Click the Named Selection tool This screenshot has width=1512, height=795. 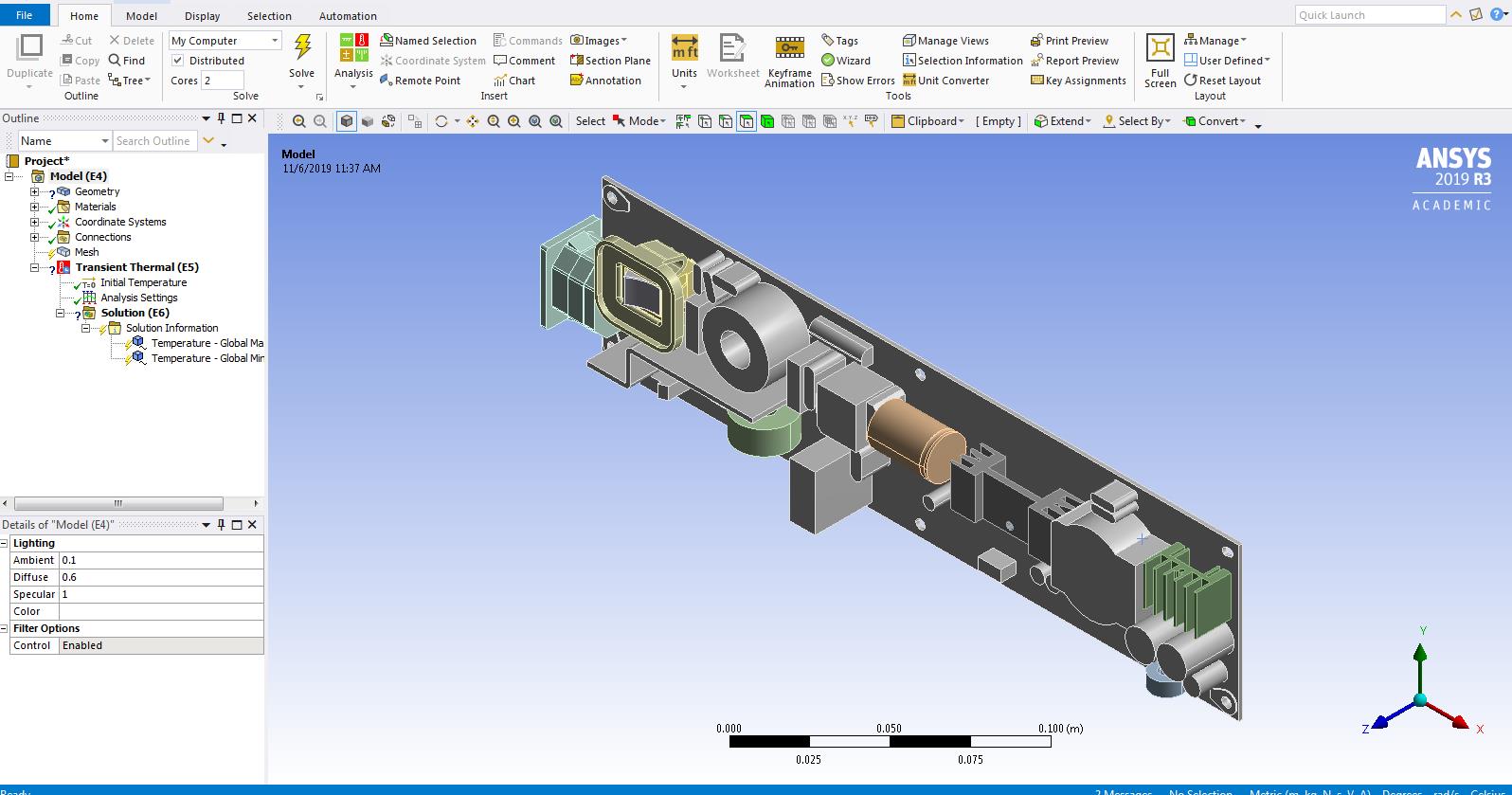tap(428, 41)
